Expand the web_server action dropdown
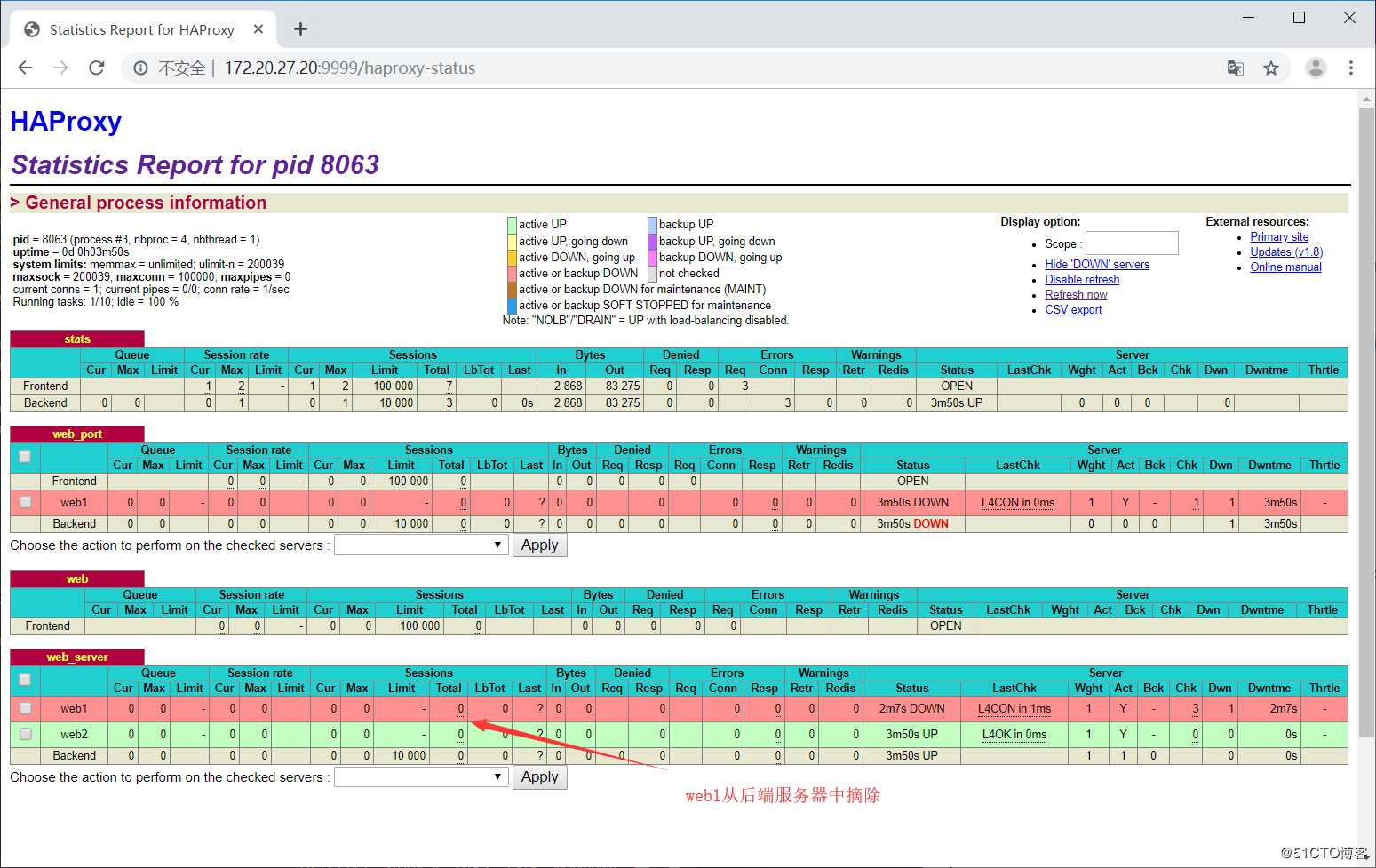 (420, 776)
